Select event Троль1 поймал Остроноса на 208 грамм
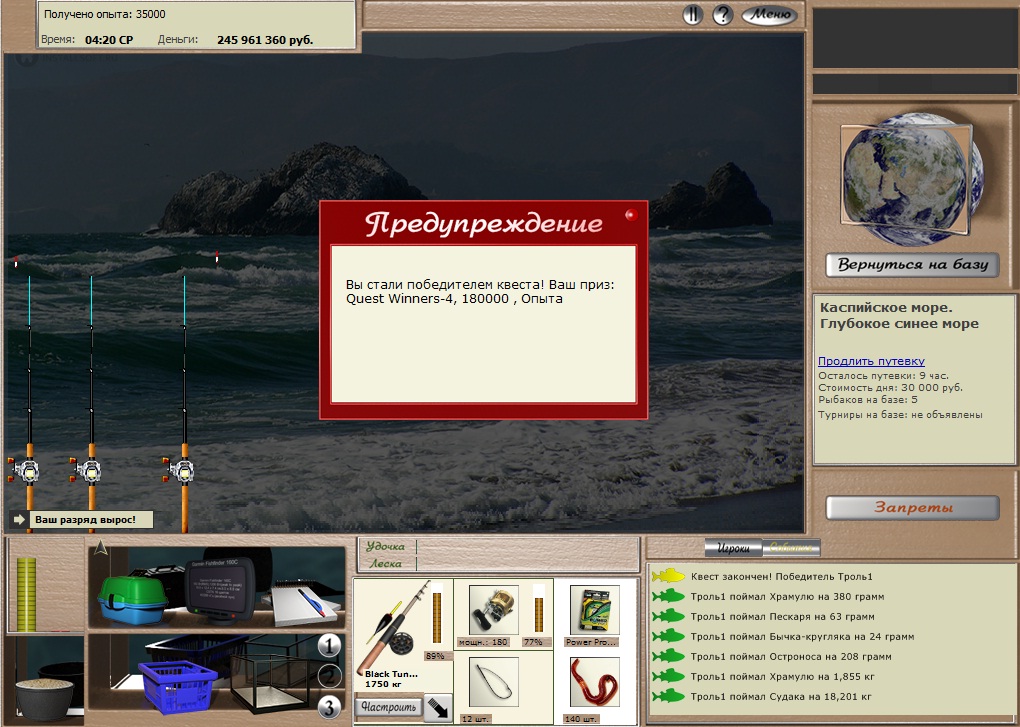Image resolution: width=1020 pixels, height=727 pixels. coord(791,657)
